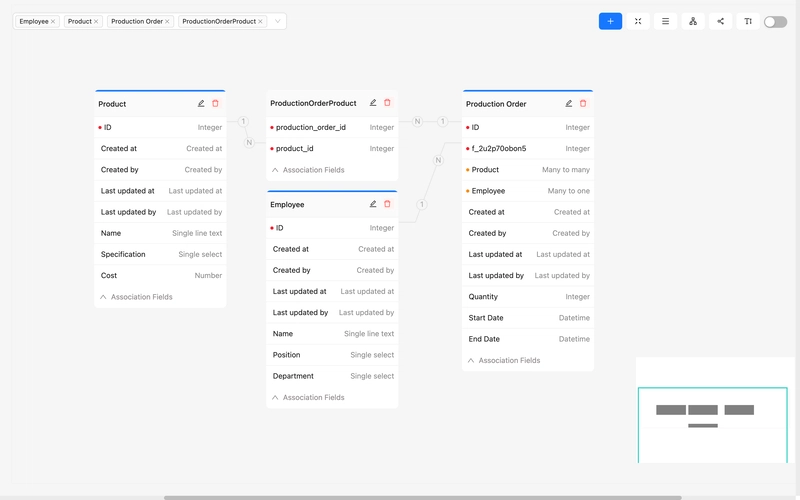Click the text size icon in the toolbar

point(747,21)
